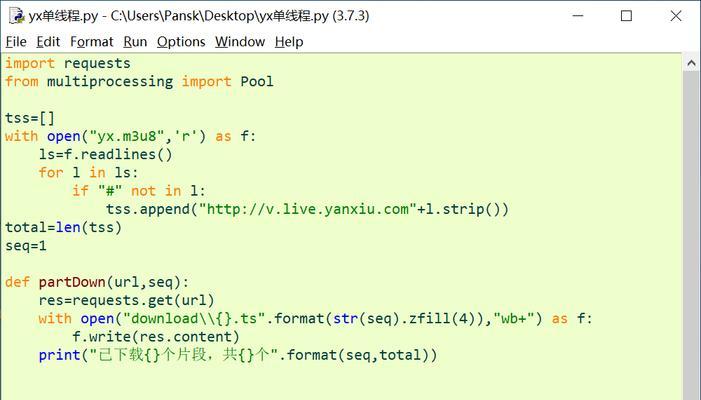Click the line 'import requests'

pyautogui.click(x=68, y=63)
